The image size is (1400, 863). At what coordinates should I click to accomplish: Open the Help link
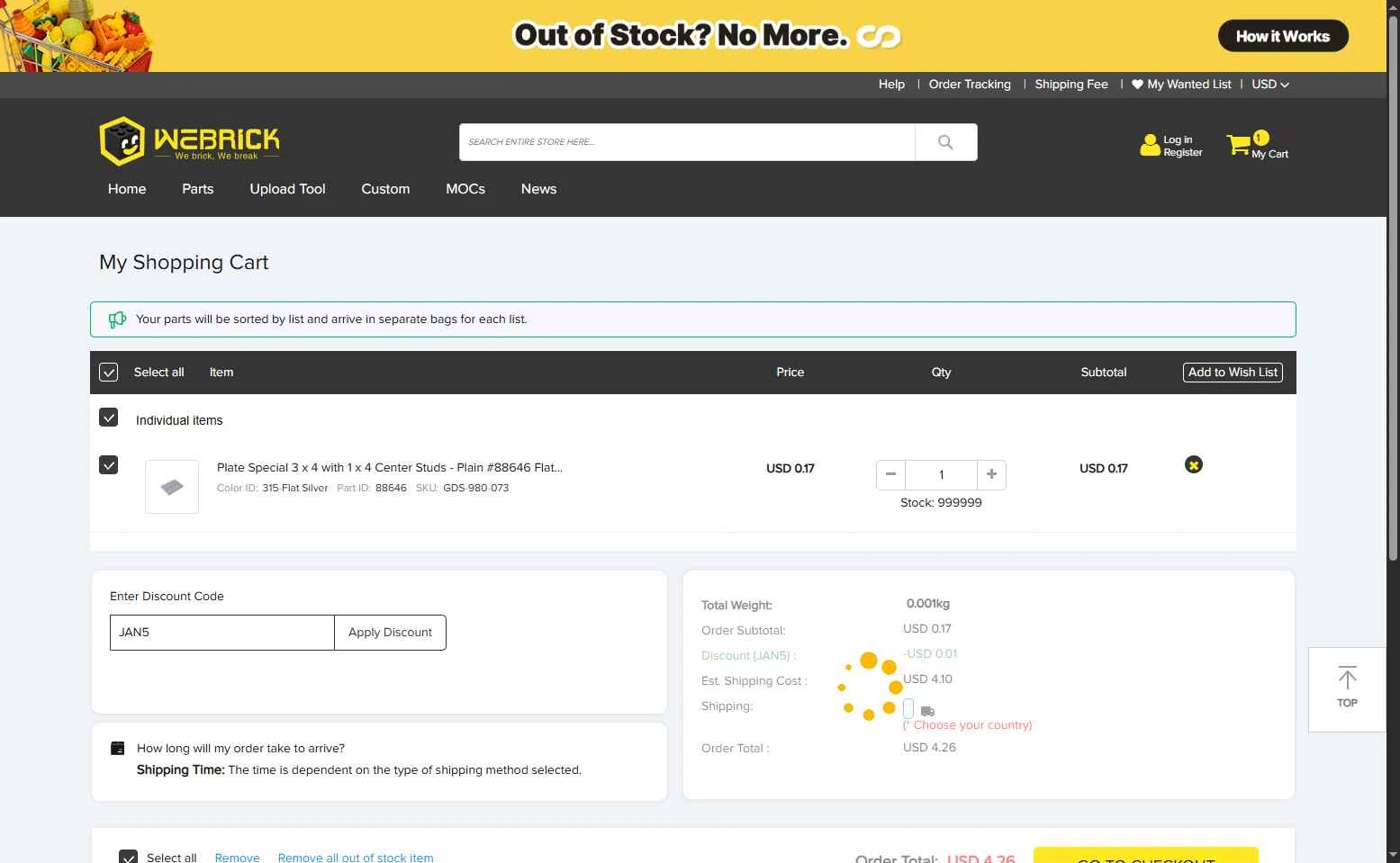pyautogui.click(x=891, y=85)
